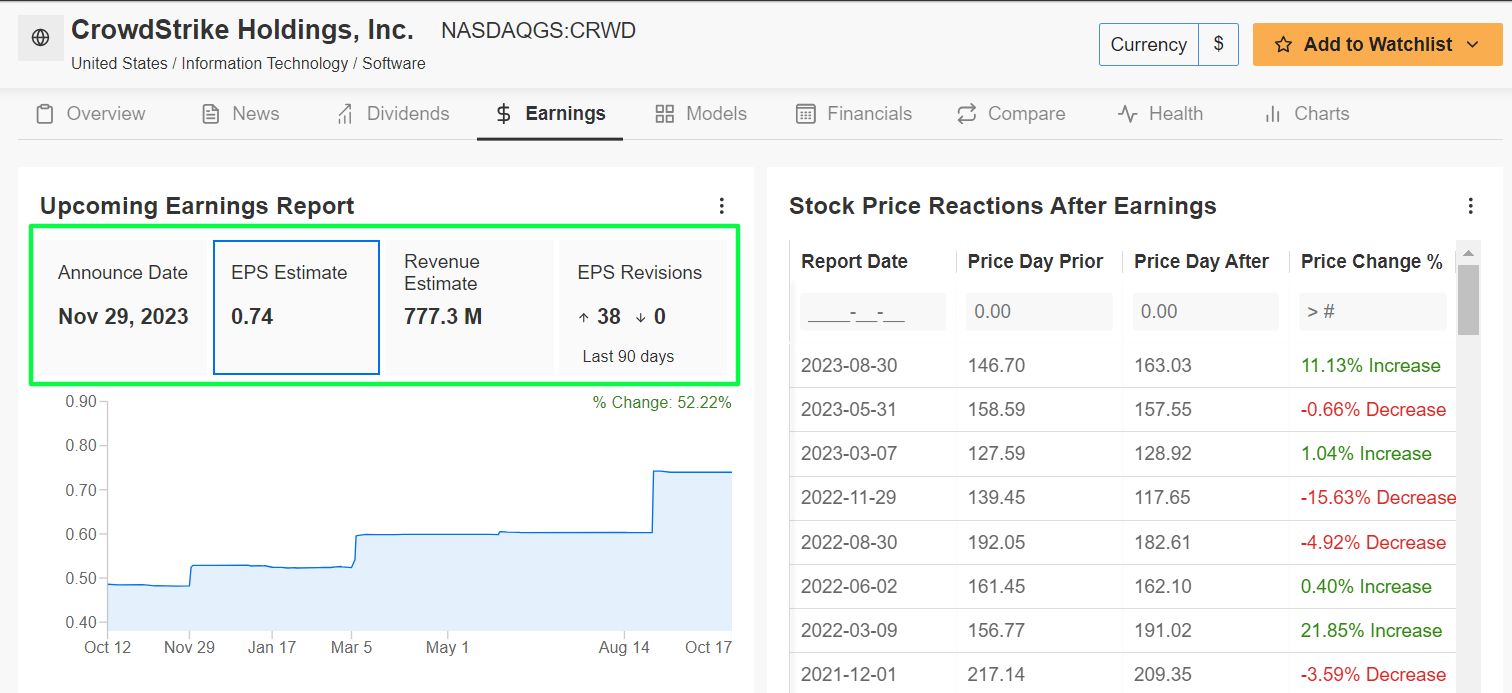Select the EPS Revisions card
1512x693 pixels.
click(x=642, y=307)
